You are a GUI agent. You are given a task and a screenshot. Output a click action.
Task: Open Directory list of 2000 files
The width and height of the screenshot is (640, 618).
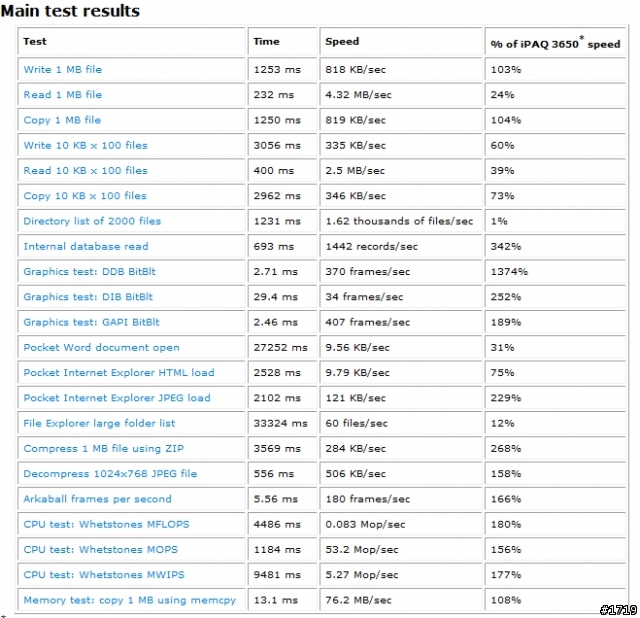(x=92, y=221)
